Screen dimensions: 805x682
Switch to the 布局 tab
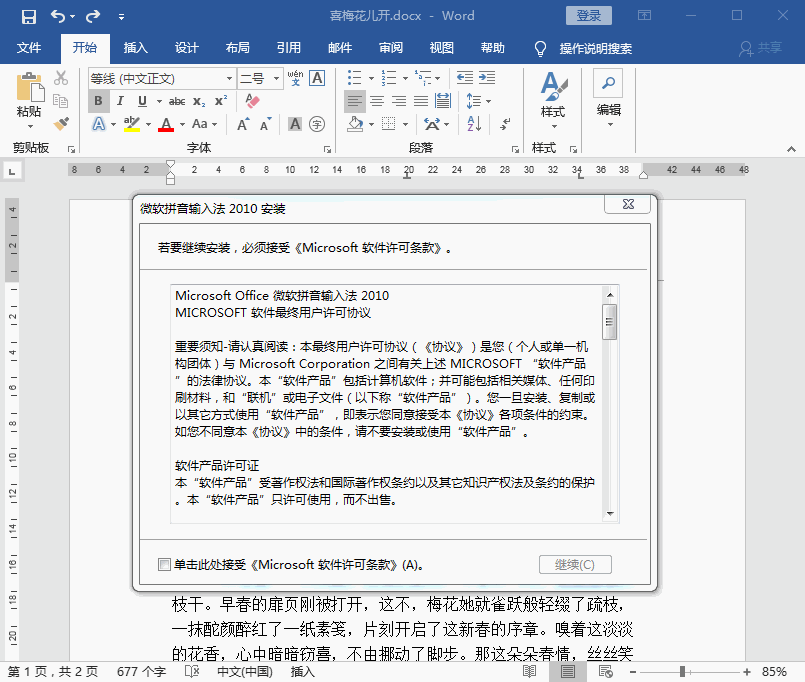[238, 48]
